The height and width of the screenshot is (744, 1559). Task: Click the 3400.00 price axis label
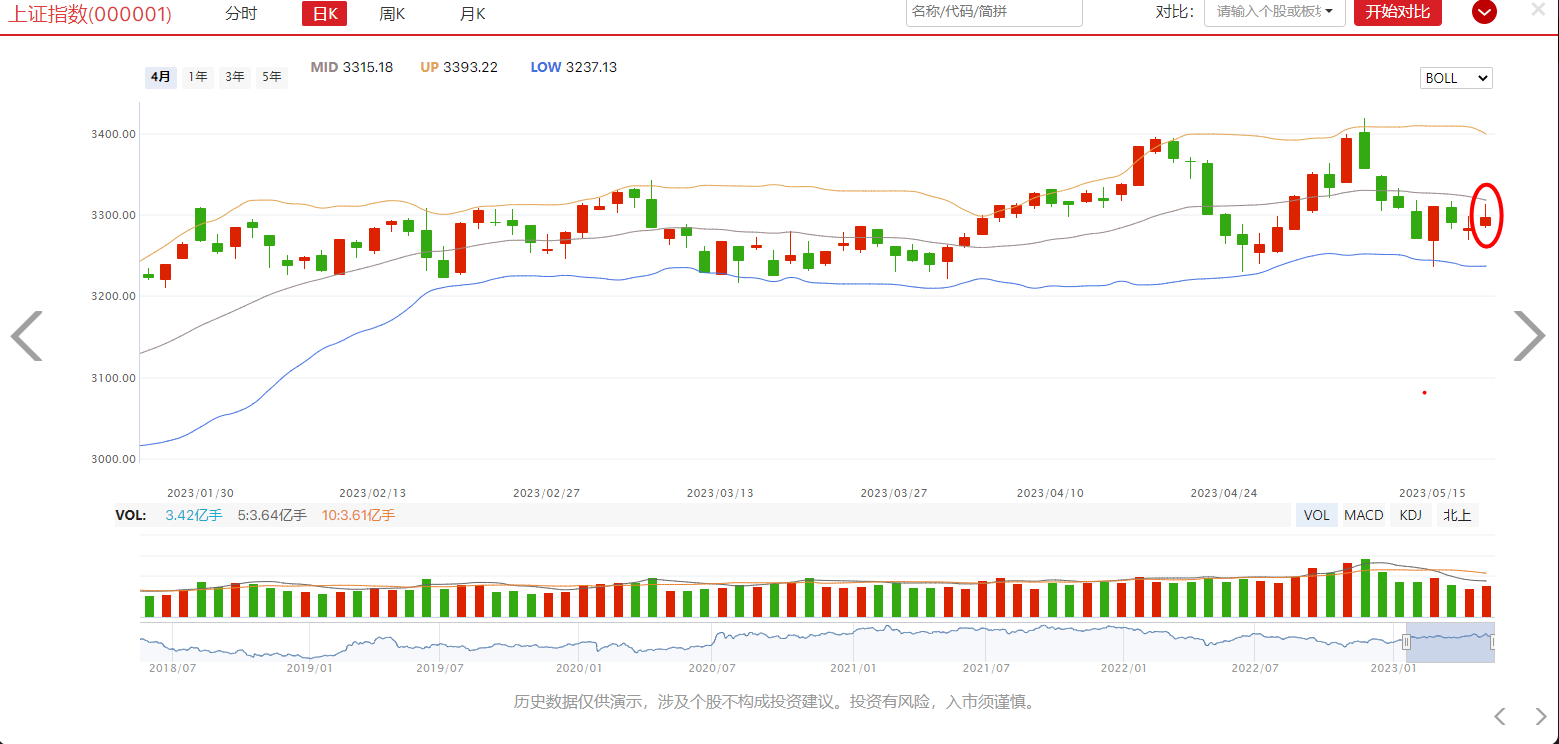[x=113, y=134]
